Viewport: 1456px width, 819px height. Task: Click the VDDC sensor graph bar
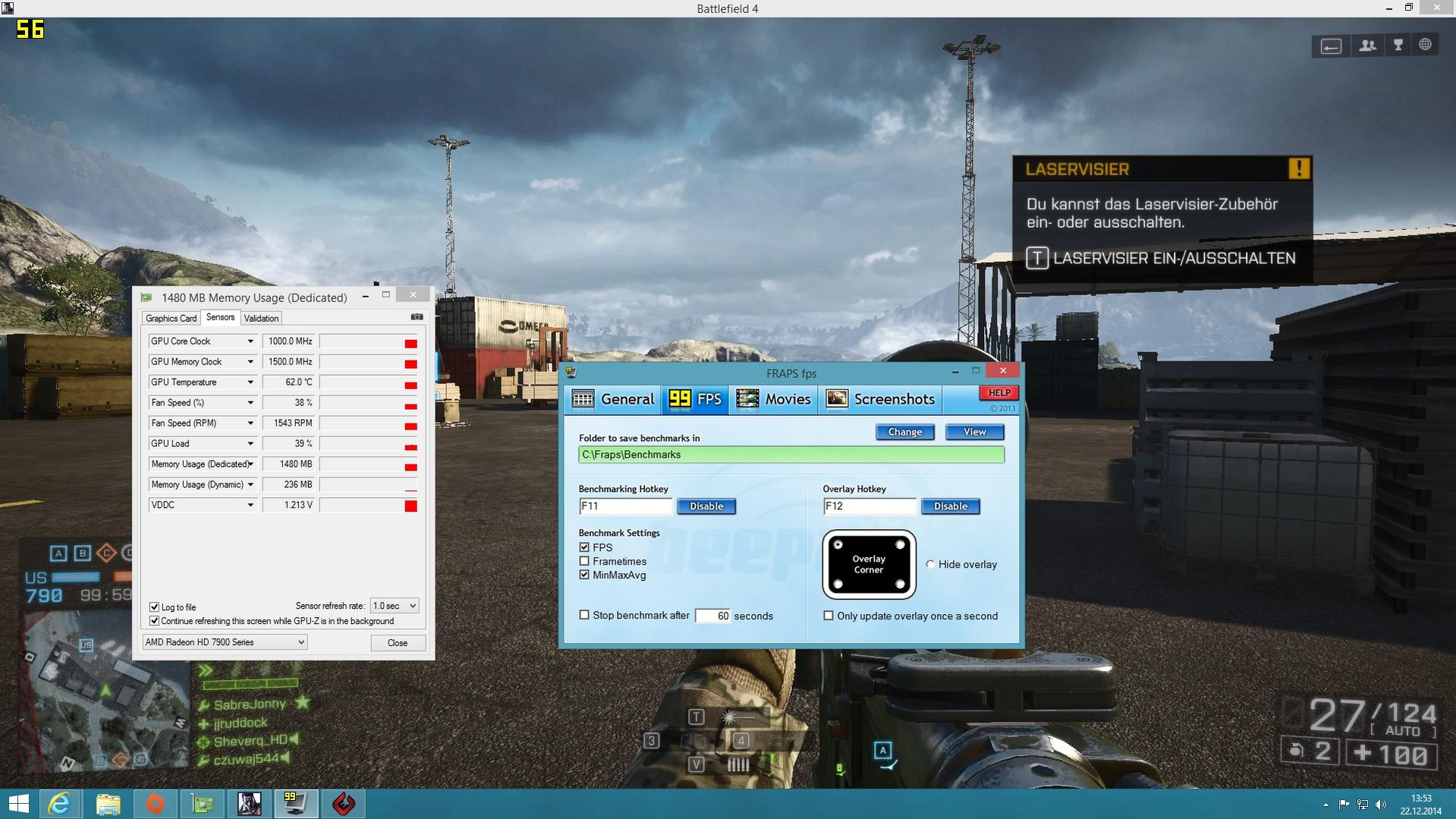[x=369, y=506]
